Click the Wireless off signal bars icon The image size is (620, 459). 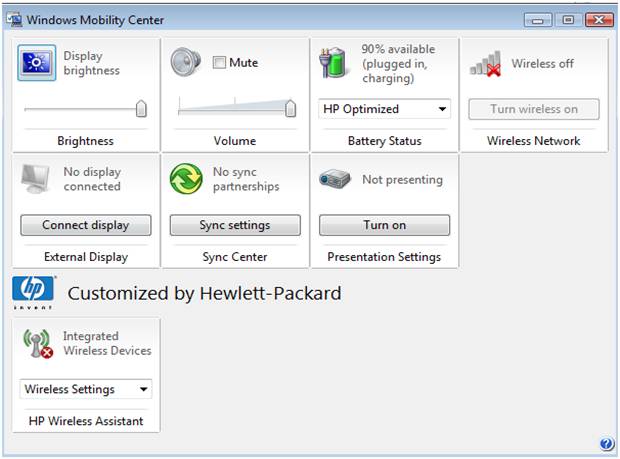pos(485,63)
